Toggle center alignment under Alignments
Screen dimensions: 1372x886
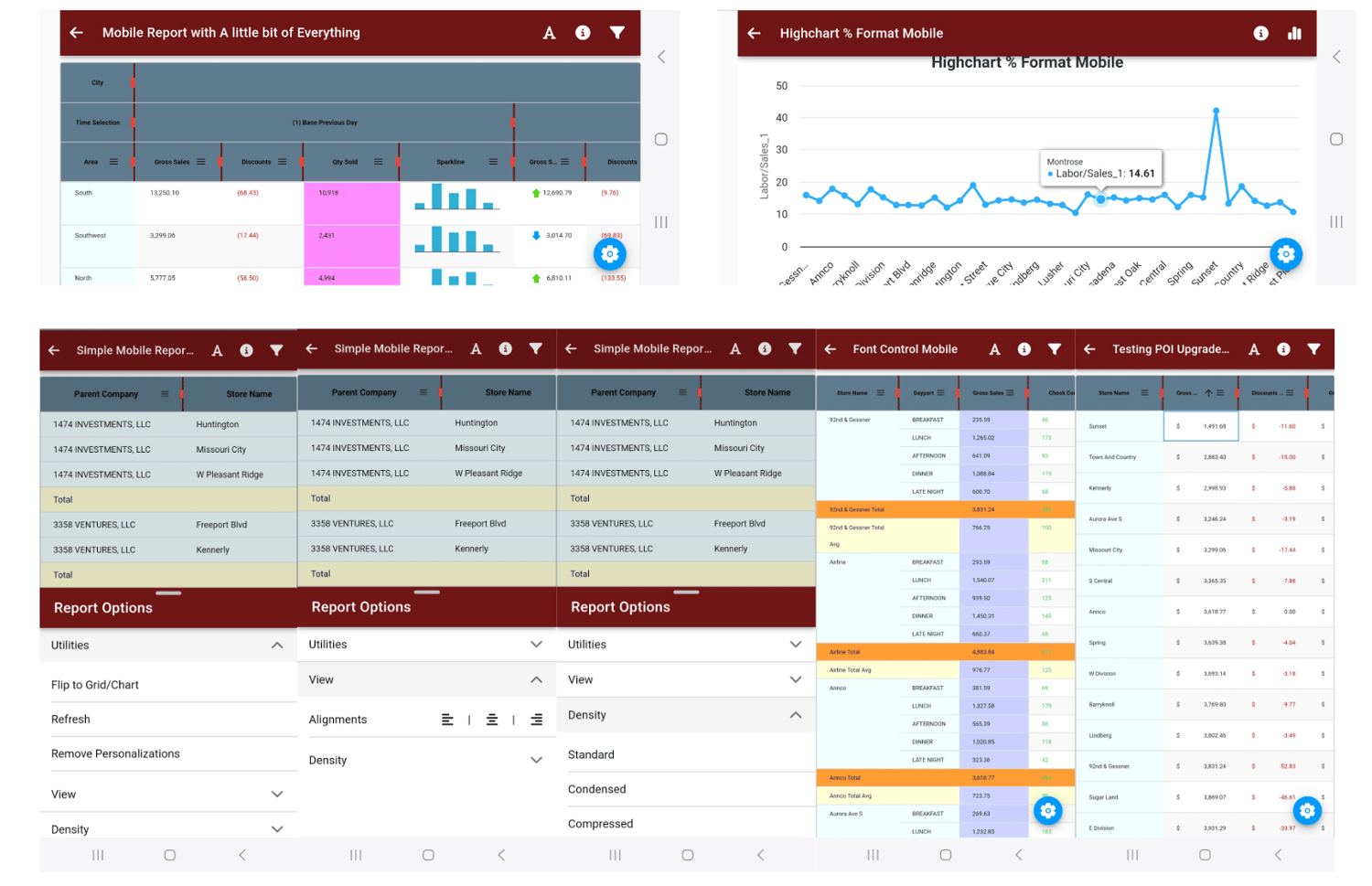tap(492, 720)
